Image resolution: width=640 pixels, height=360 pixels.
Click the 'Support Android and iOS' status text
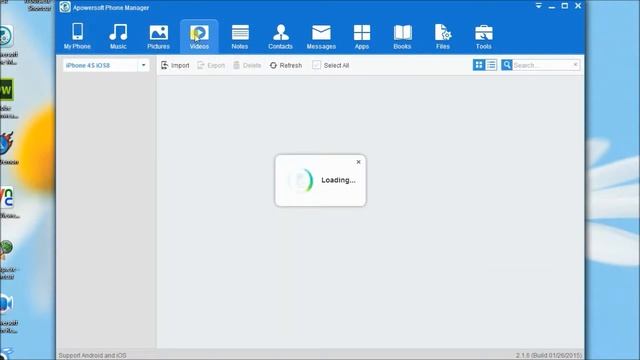tap(92, 356)
